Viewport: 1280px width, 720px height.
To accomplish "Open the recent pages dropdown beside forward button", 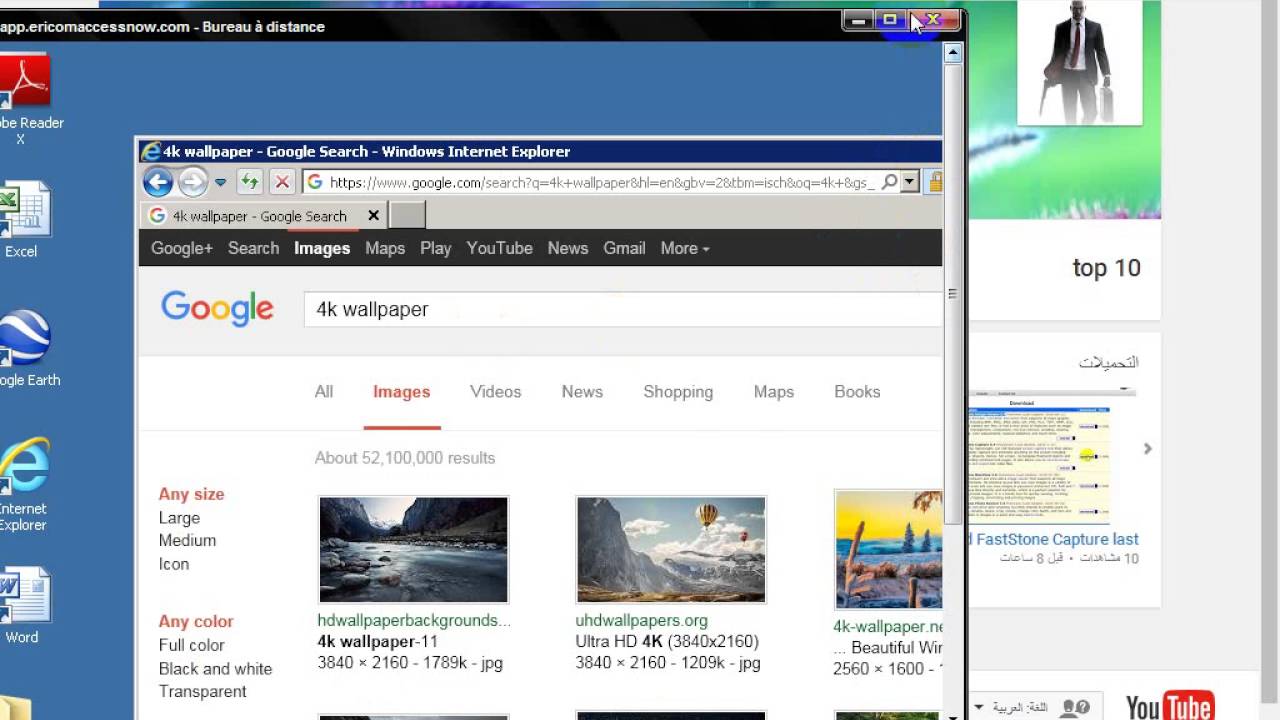I will [x=220, y=183].
